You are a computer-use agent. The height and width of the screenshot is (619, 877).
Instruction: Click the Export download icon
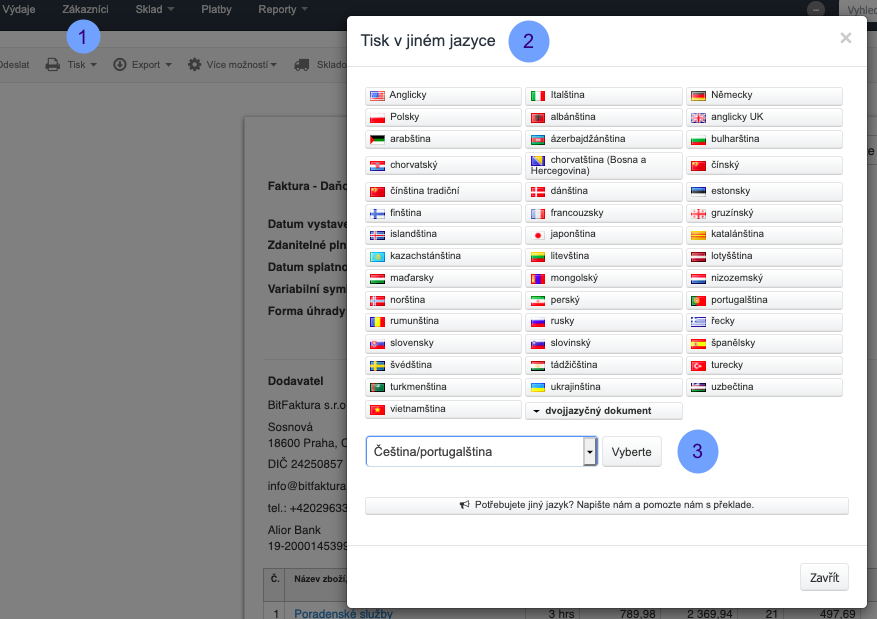click(x=120, y=65)
